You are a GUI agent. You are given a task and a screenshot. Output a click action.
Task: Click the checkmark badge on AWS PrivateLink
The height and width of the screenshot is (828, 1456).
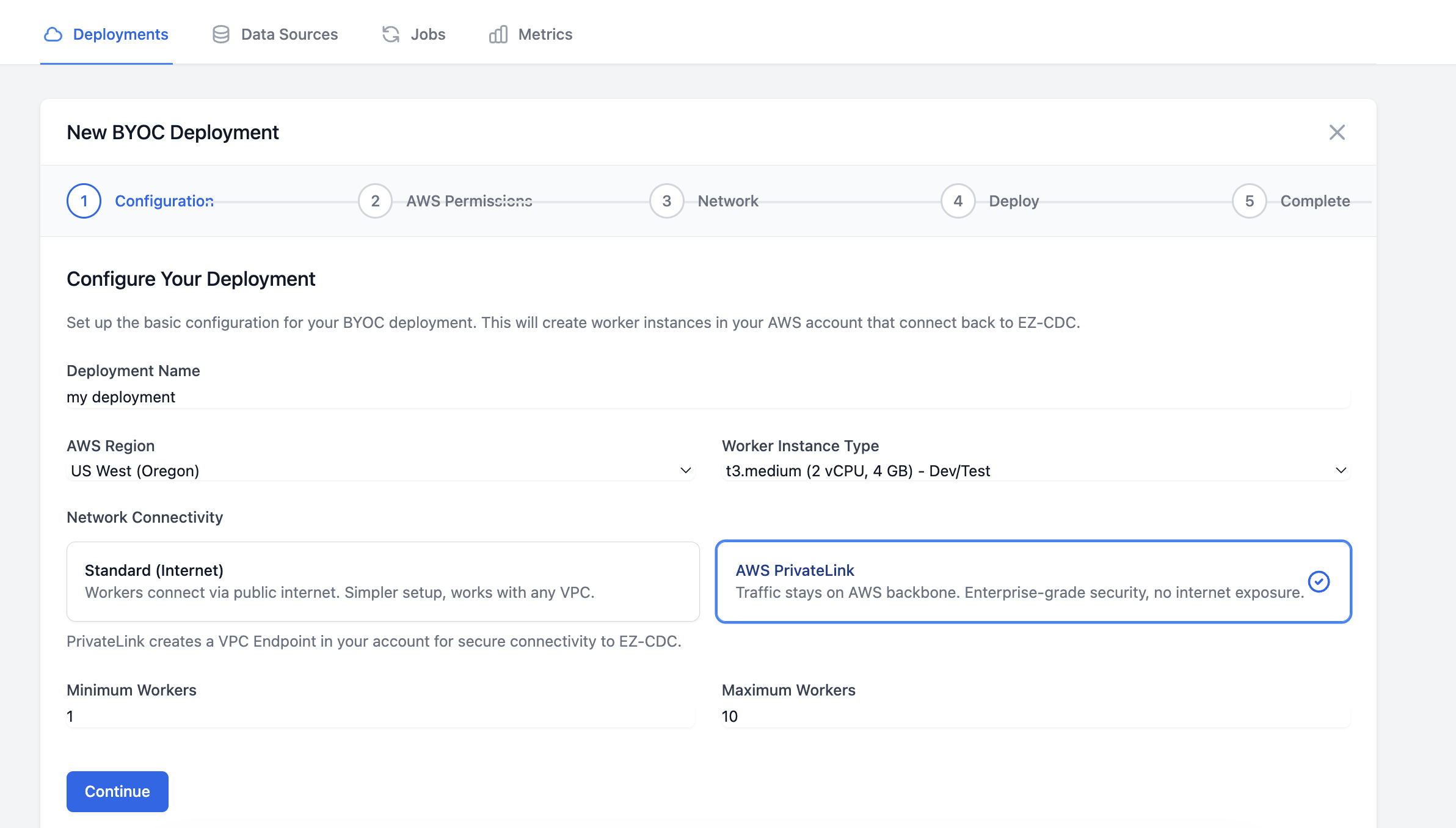click(x=1319, y=581)
